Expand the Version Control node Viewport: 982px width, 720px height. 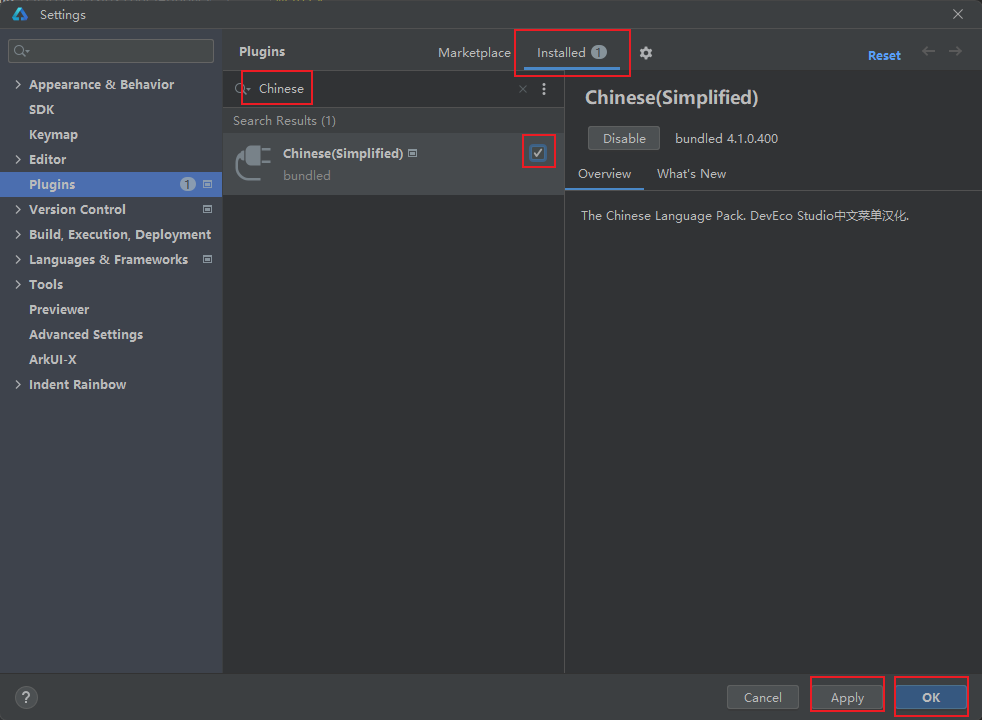pos(18,209)
